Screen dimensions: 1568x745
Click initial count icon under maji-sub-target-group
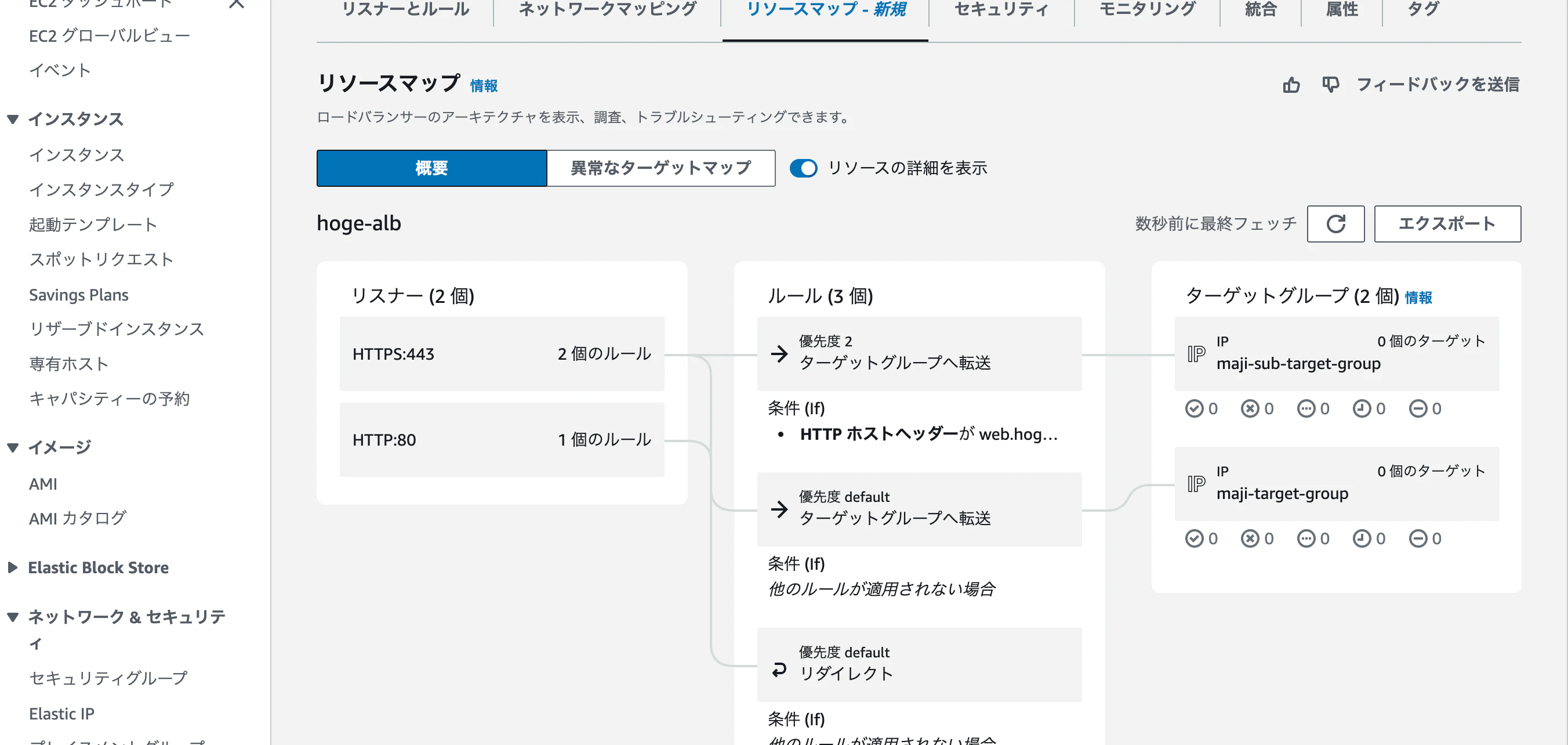pos(1362,408)
